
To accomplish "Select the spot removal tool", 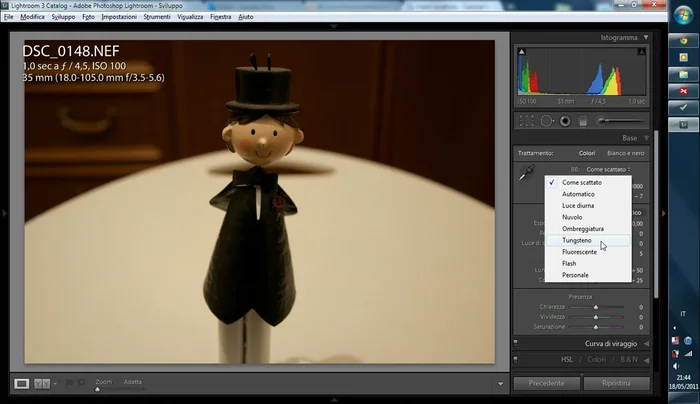I will tap(546, 121).
